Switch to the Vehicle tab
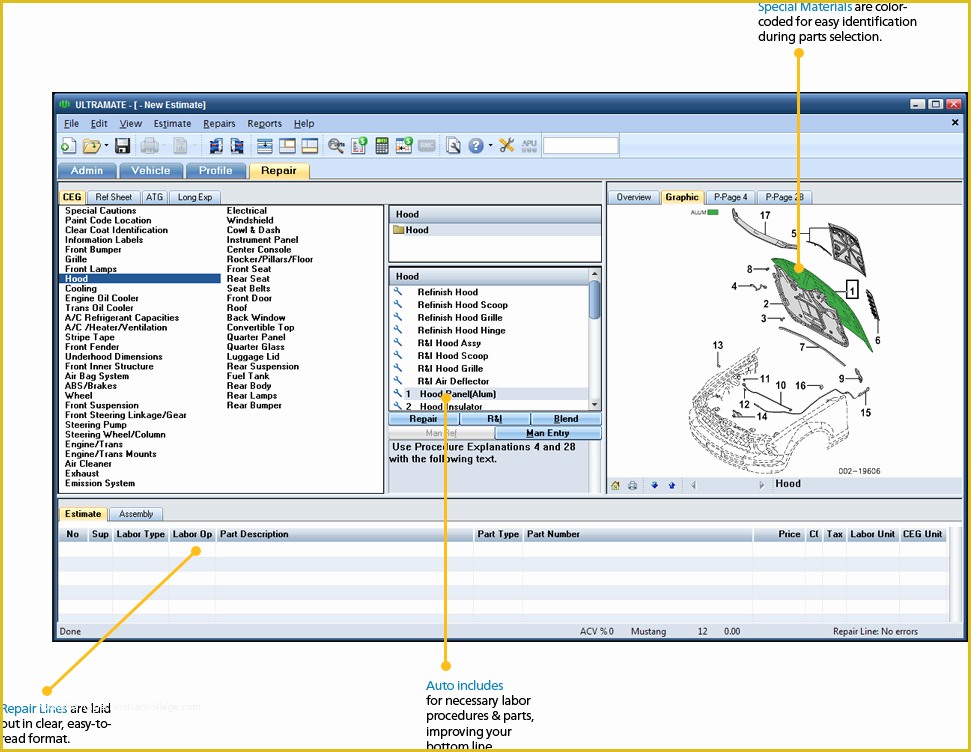 pyautogui.click(x=150, y=170)
